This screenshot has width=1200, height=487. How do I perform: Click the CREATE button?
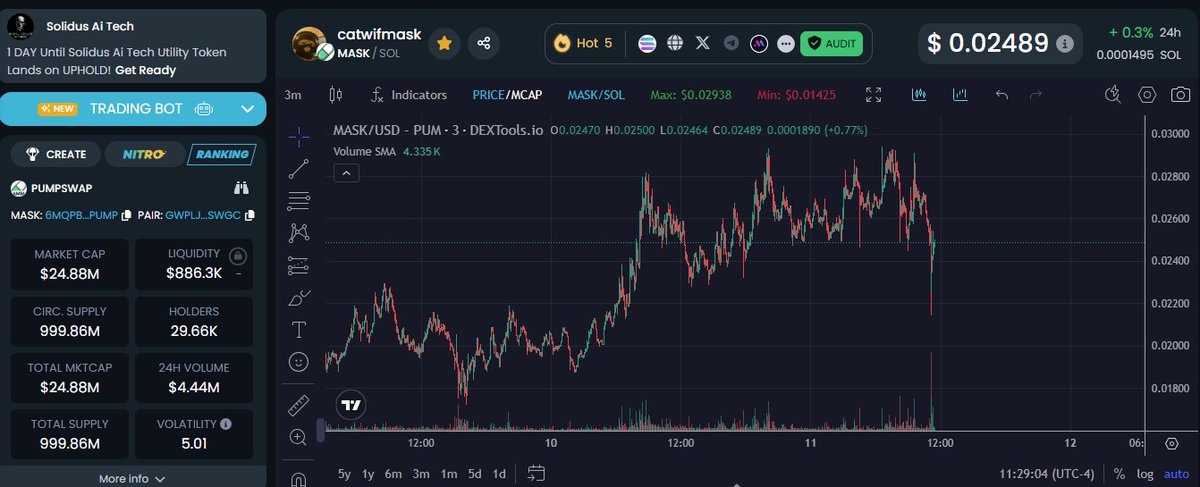coord(56,154)
